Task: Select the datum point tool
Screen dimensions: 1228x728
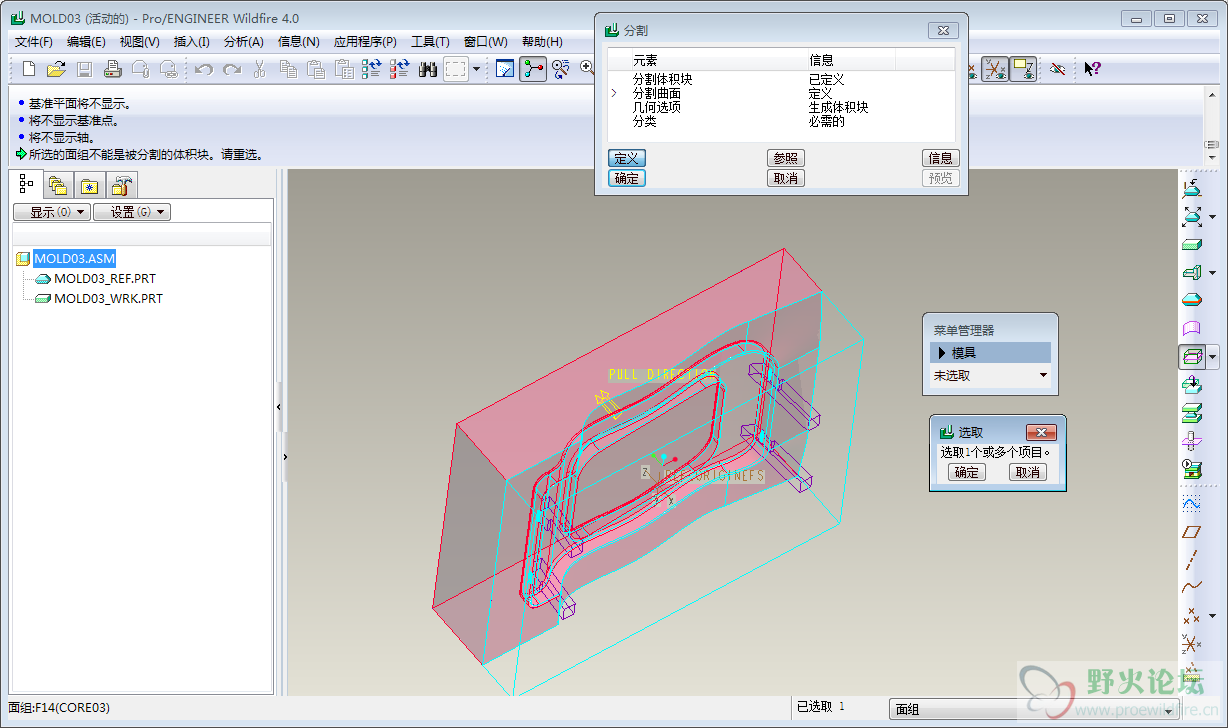Action: (x=1192, y=615)
